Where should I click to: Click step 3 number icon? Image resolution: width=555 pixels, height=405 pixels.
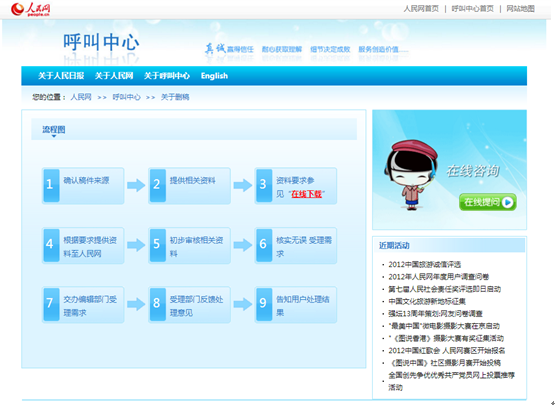click(x=264, y=186)
